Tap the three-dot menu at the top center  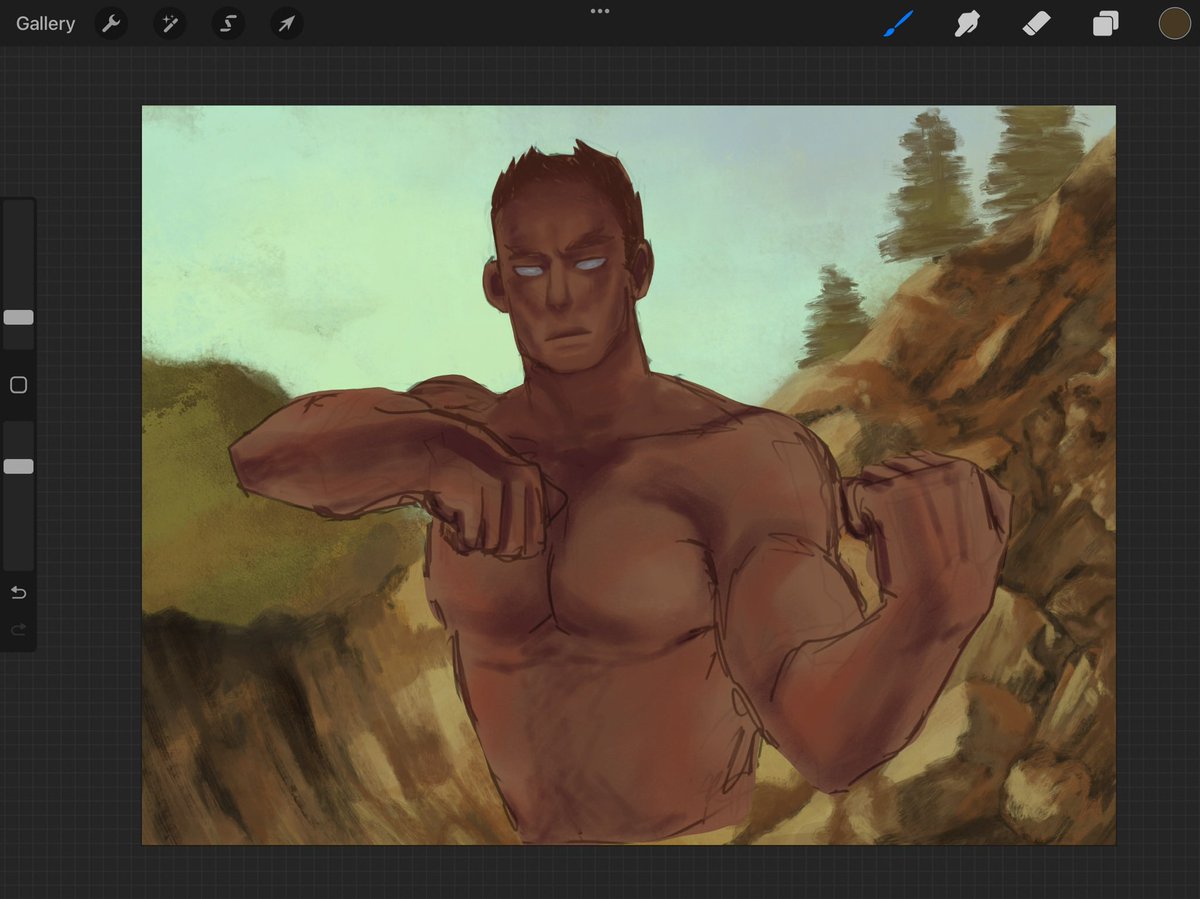pos(600,11)
